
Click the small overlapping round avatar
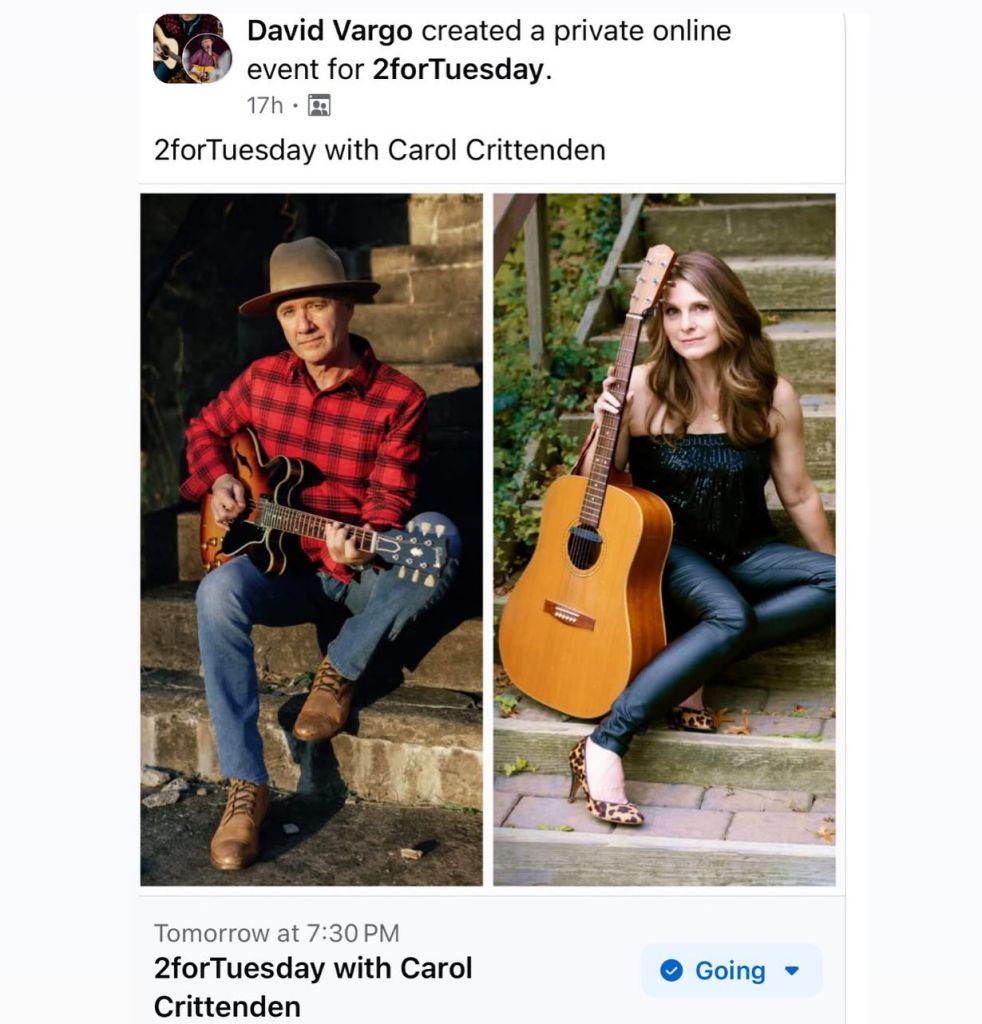[207, 59]
